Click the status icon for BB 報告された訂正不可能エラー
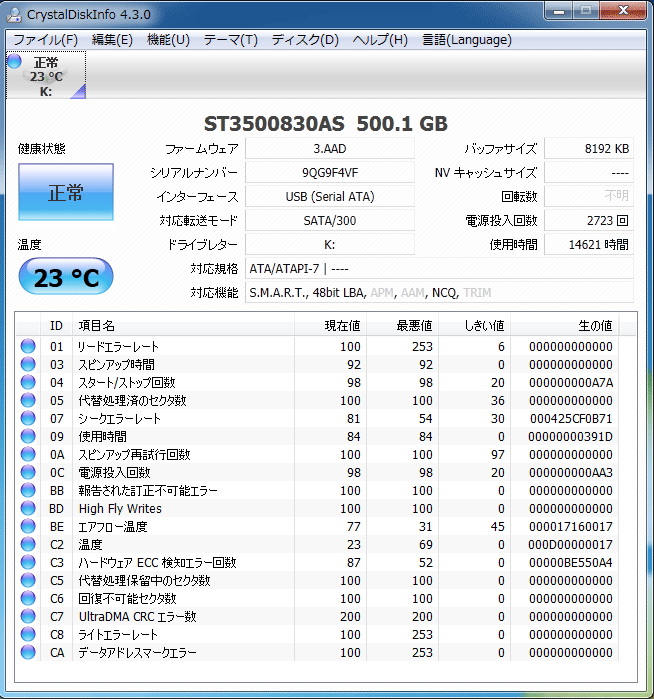 tap(28, 490)
